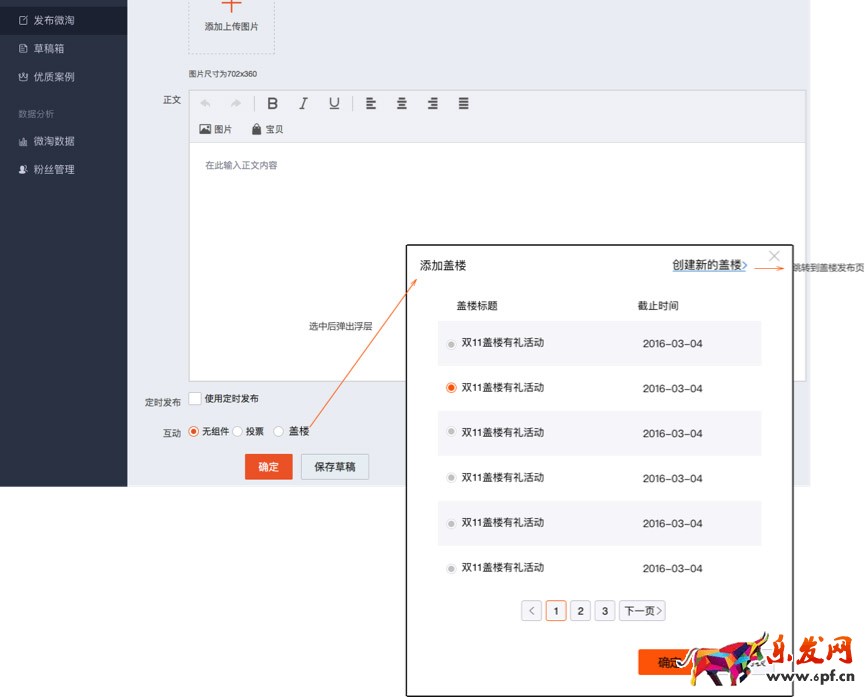Select the first 双11盖楼有礼活动 radio button
Screen dimensions: 865x697
(451, 341)
